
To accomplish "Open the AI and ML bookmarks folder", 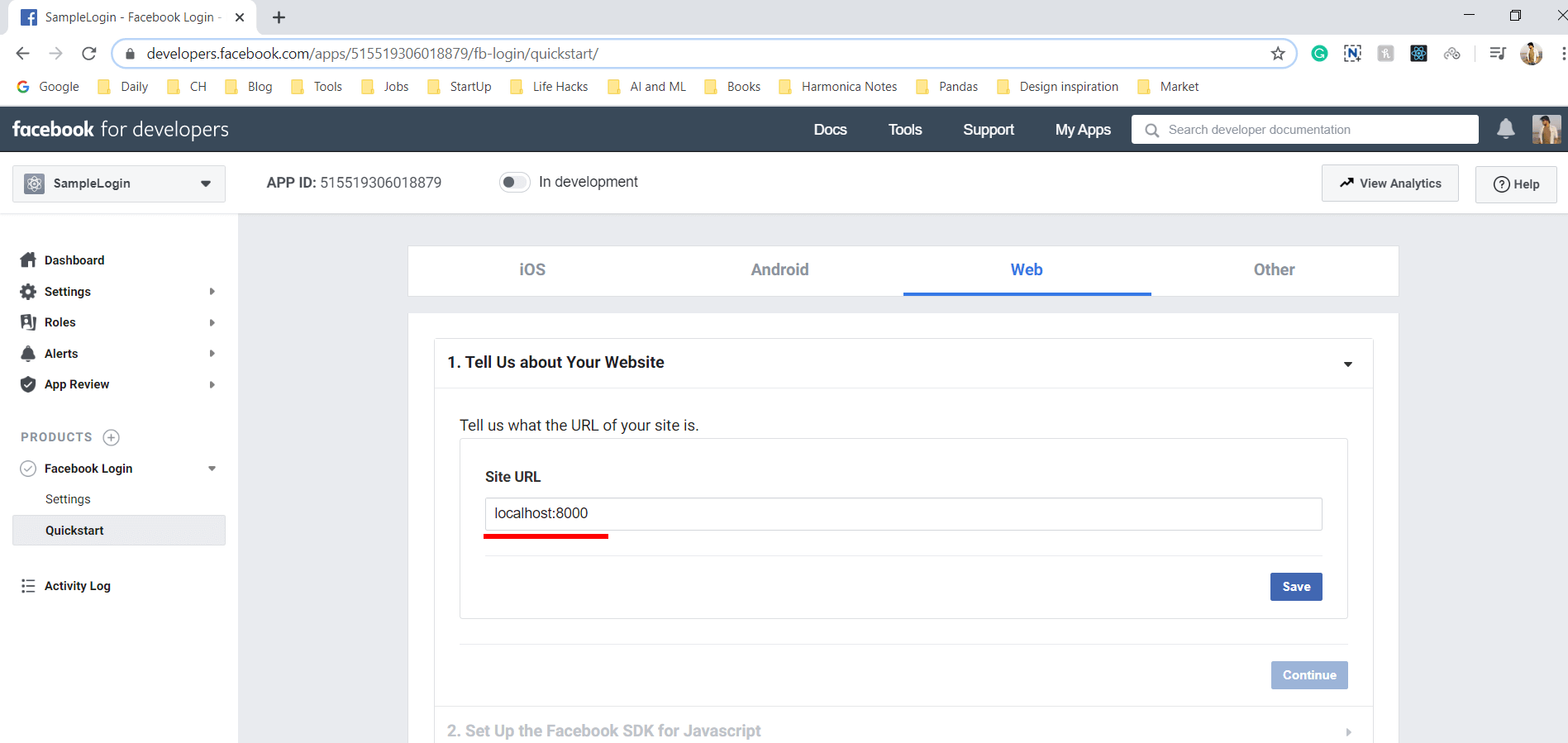I will (x=646, y=87).
